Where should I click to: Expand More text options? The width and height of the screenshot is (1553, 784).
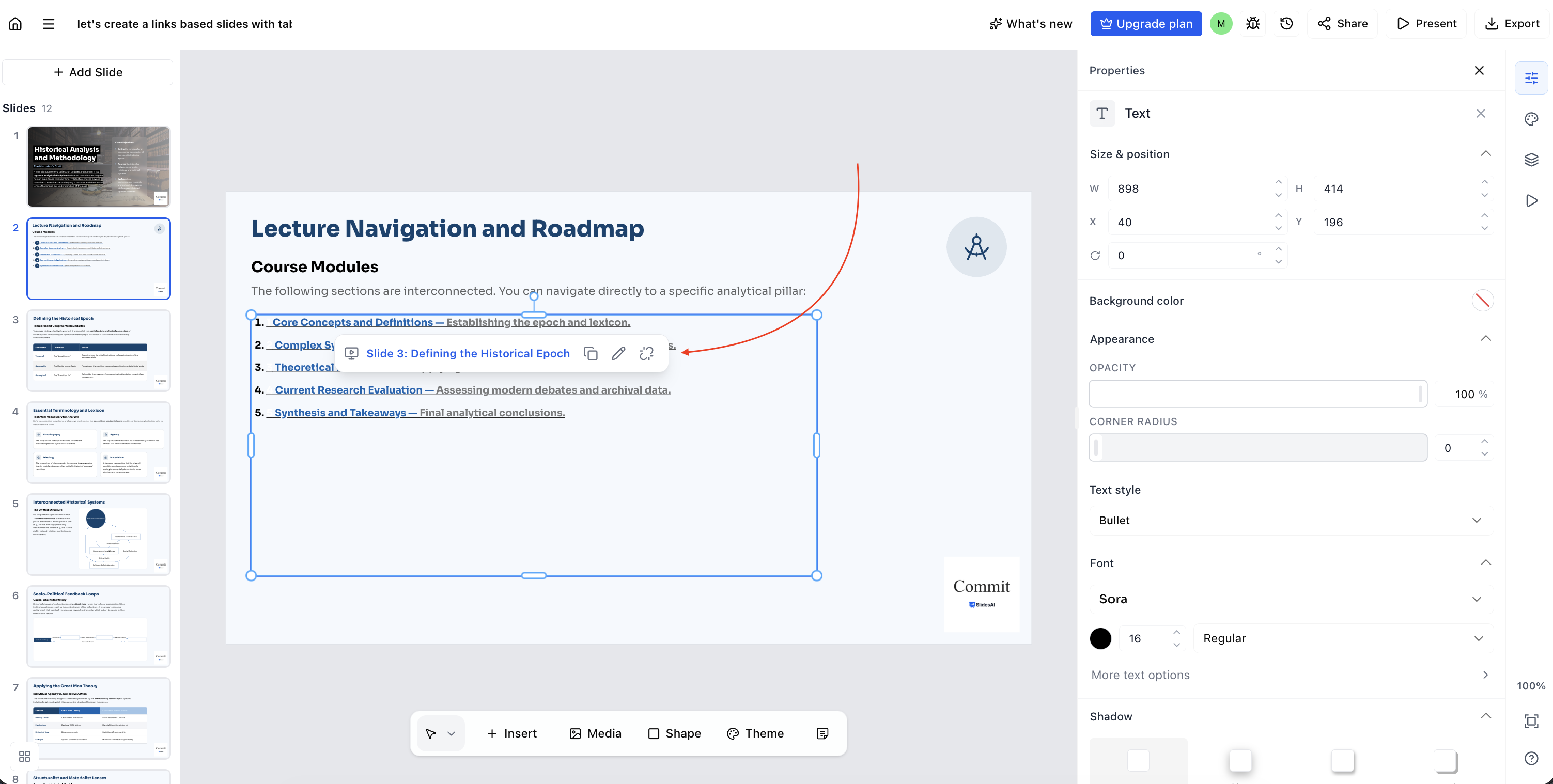(x=1291, y=675)
